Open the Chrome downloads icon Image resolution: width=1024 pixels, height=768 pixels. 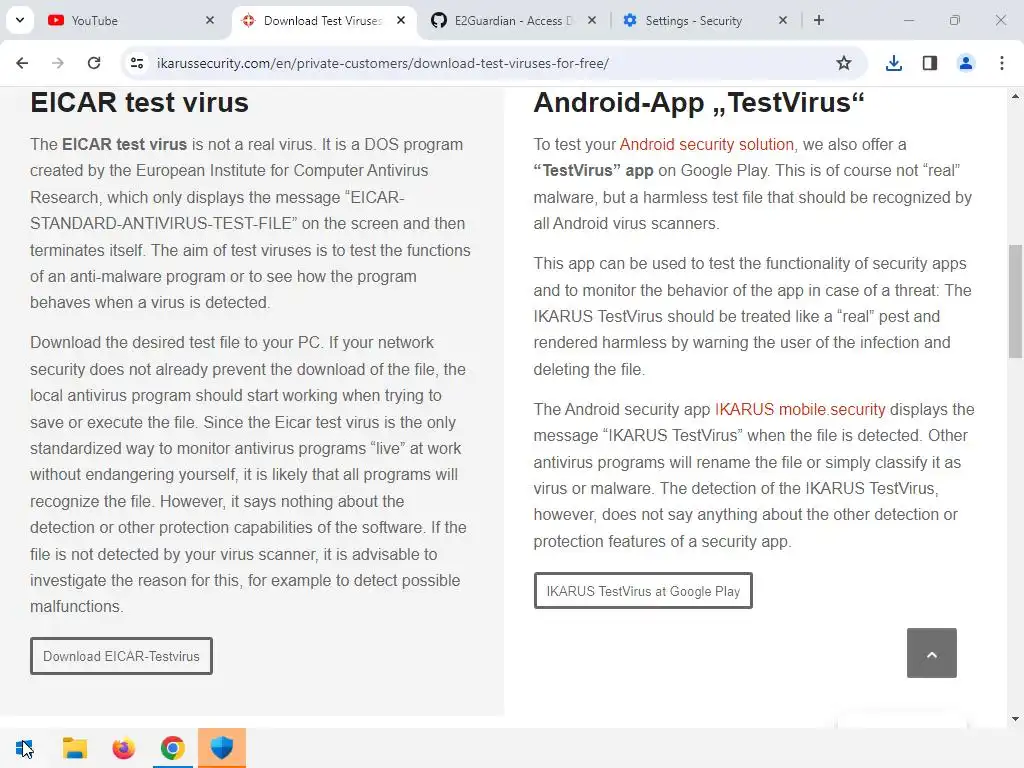click(x=894, y=63)
